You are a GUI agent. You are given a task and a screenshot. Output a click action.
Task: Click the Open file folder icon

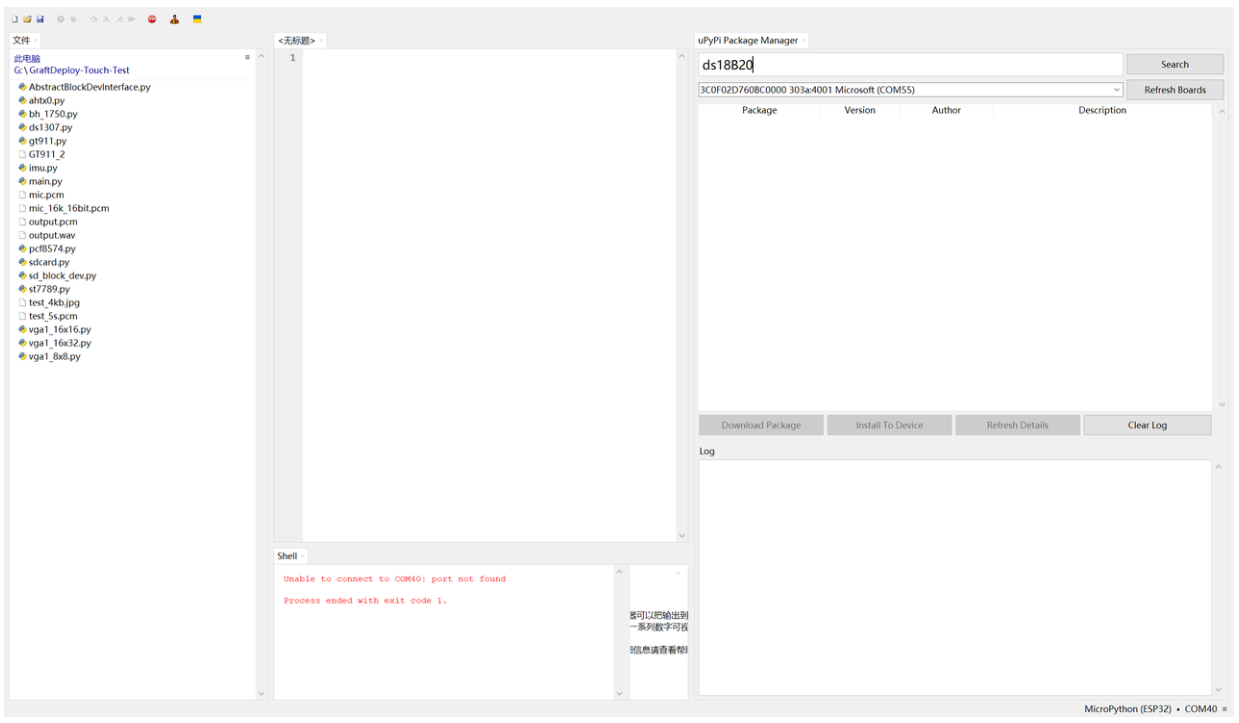click(28, 19)
